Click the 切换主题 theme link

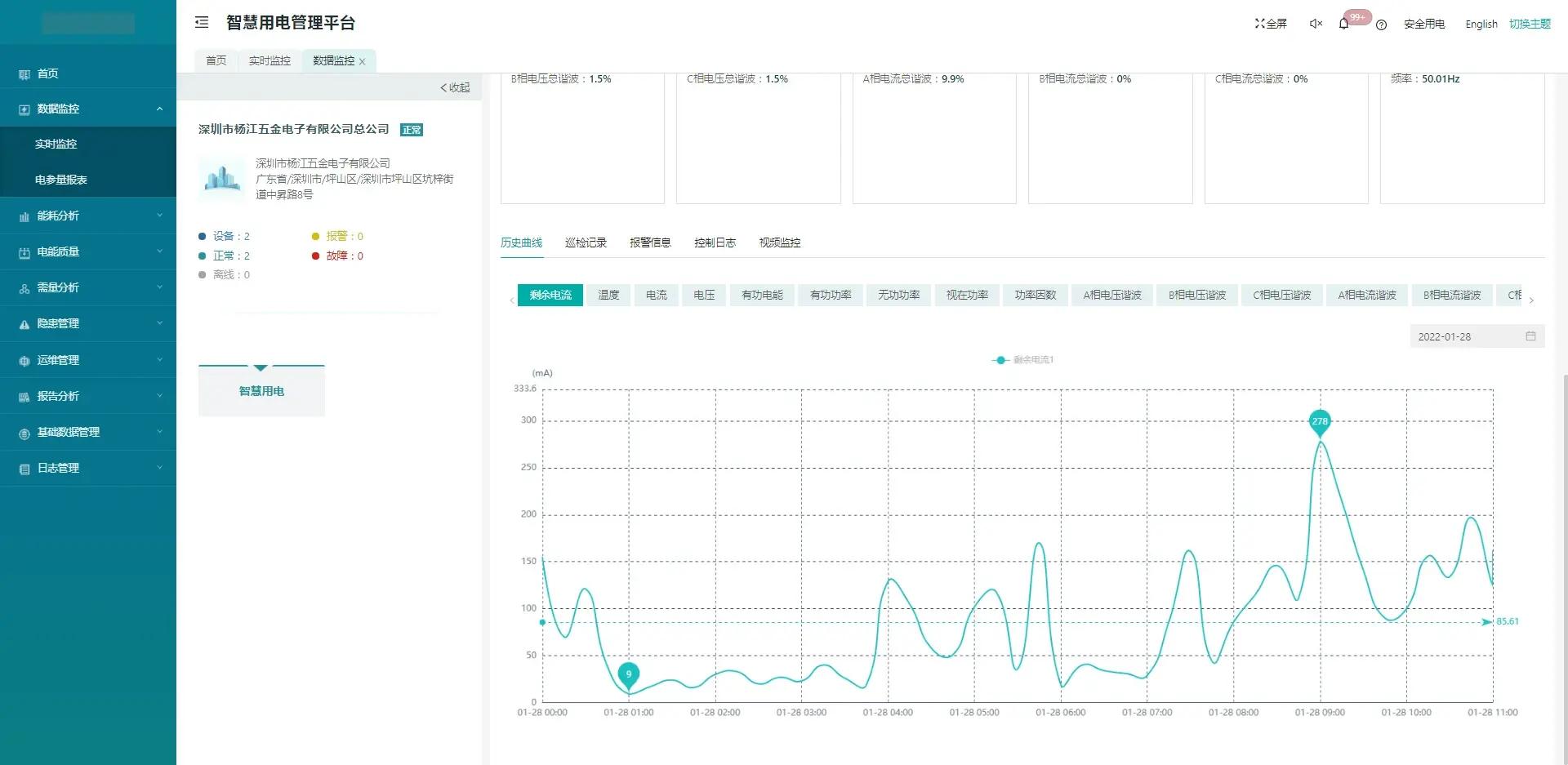coord(1530,24)
